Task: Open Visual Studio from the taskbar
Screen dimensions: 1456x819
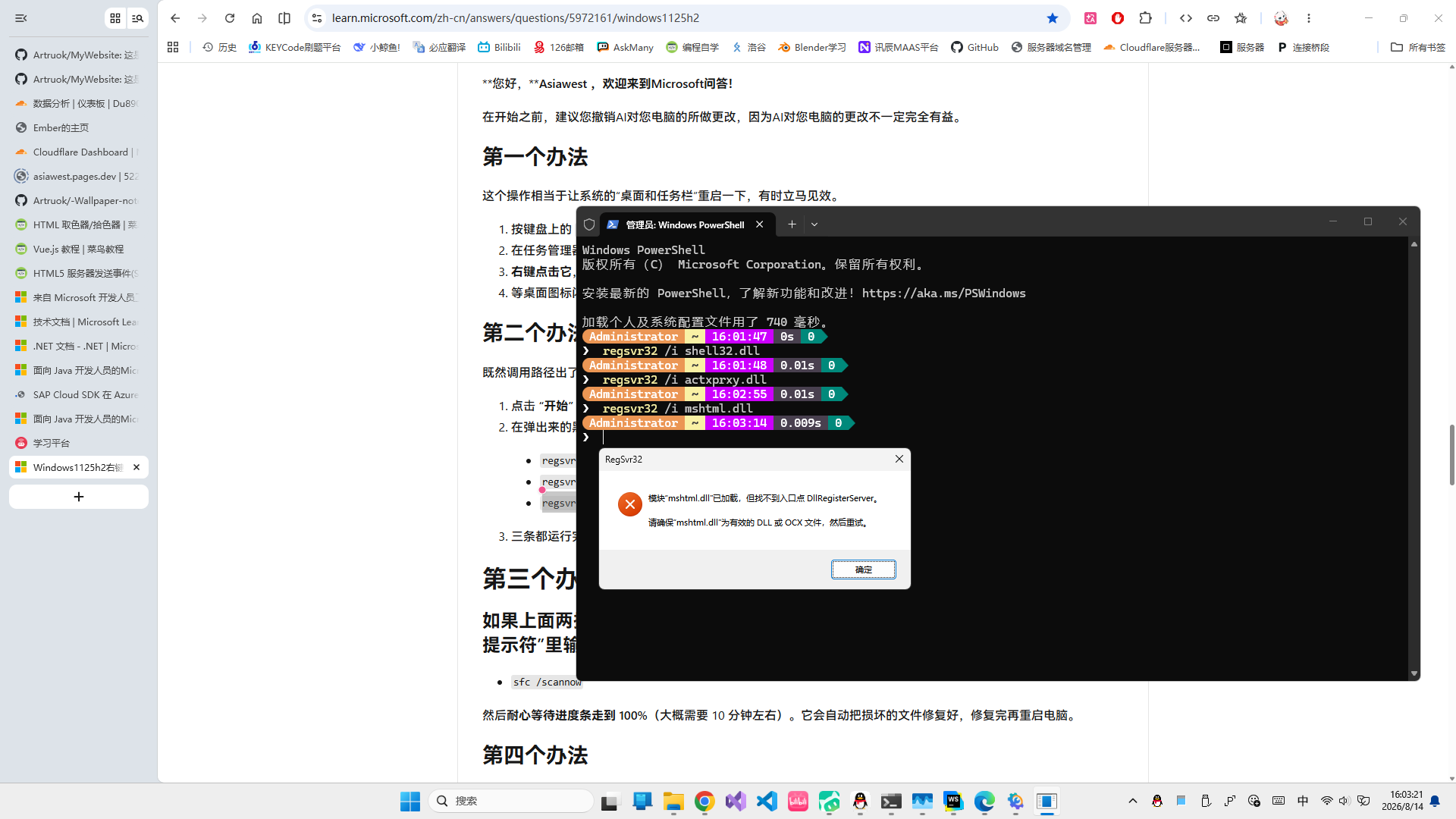Action: coord(736,801)
